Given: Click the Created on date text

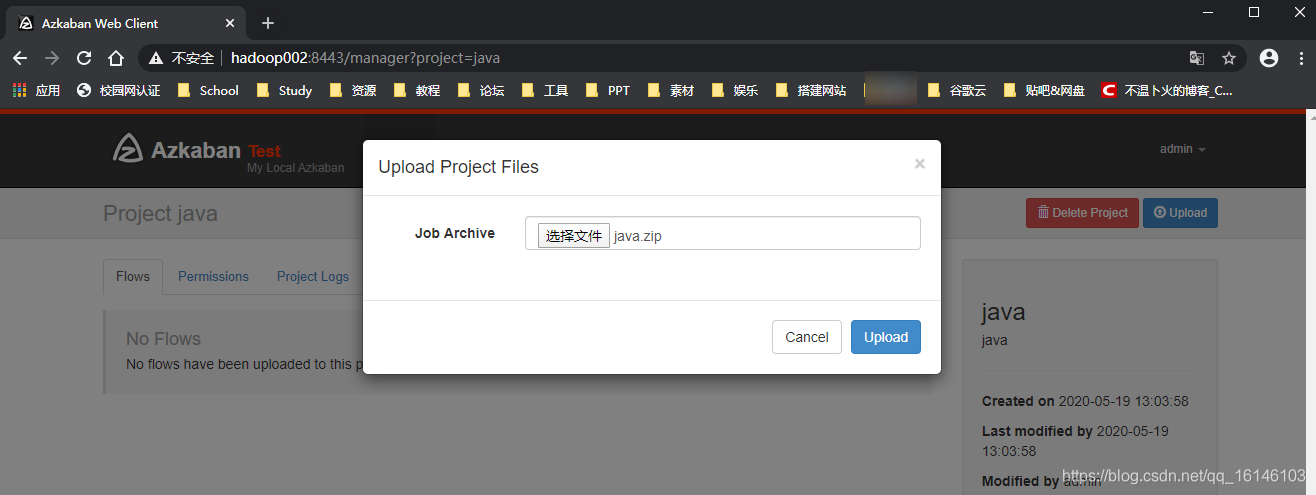Looking at the screenshot, I should [x=1085, y=401].
